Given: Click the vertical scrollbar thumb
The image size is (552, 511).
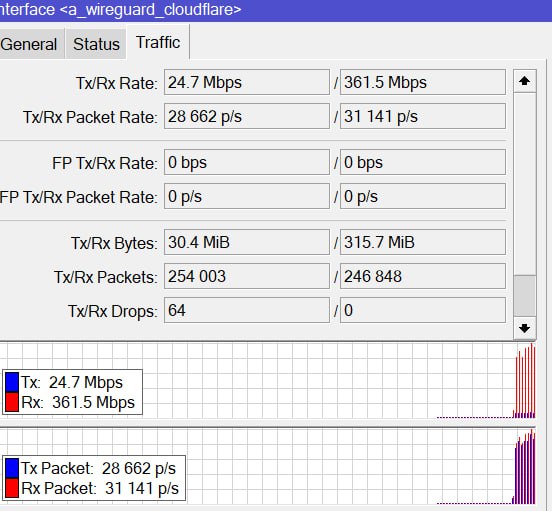Looking at the screenshot, I should coord(525,296).
